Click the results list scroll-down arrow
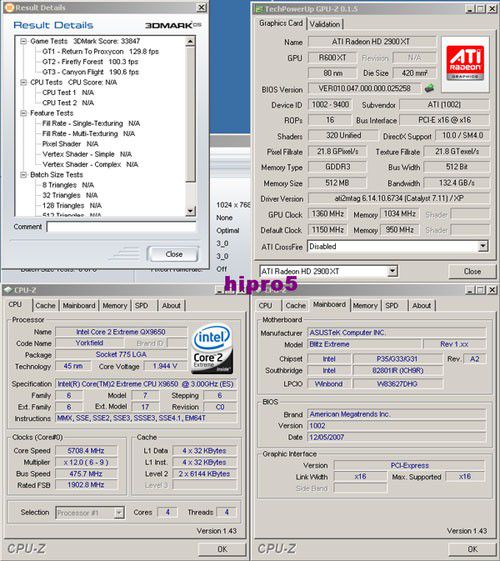 [190, 211]
